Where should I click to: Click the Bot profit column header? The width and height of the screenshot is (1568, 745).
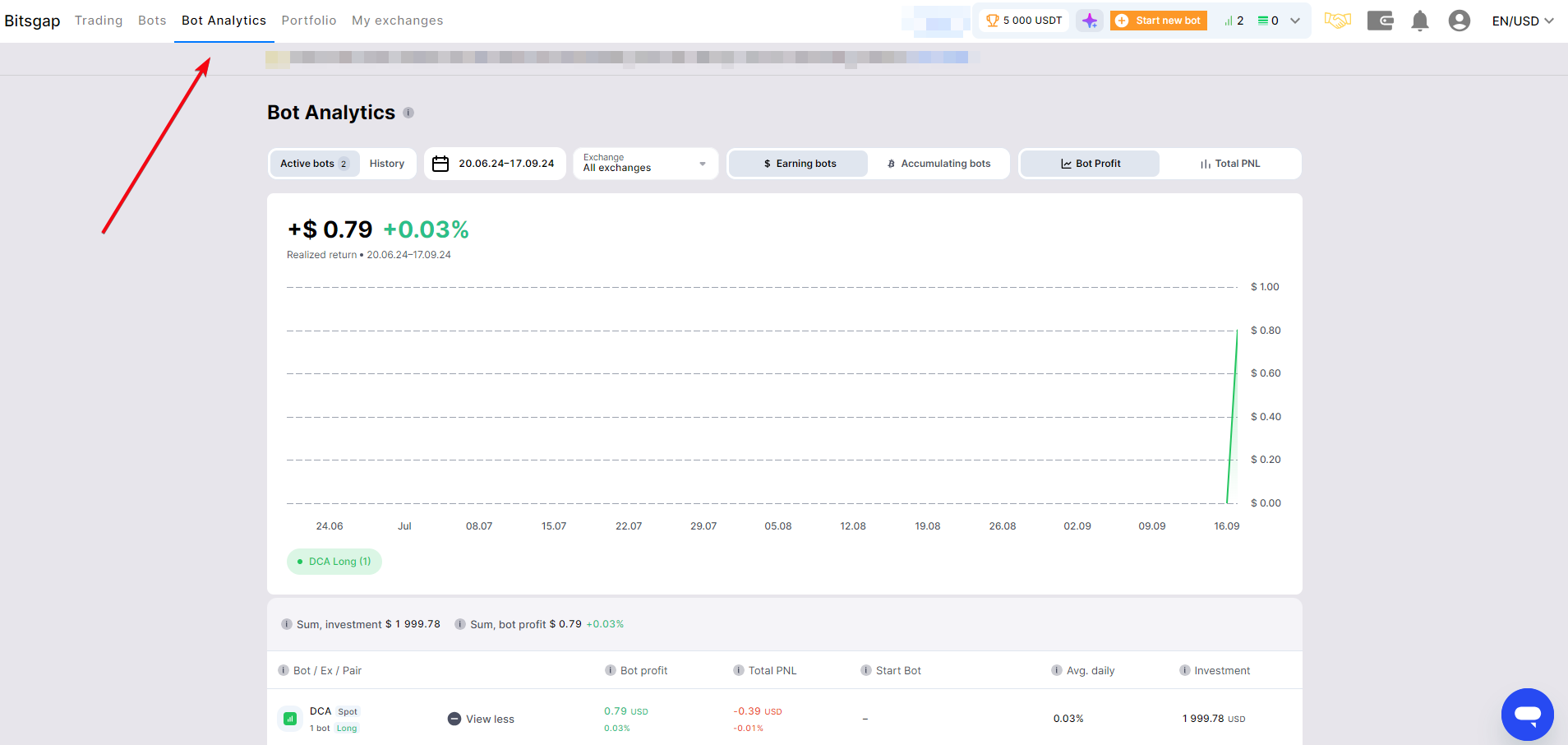click(643, 671)
